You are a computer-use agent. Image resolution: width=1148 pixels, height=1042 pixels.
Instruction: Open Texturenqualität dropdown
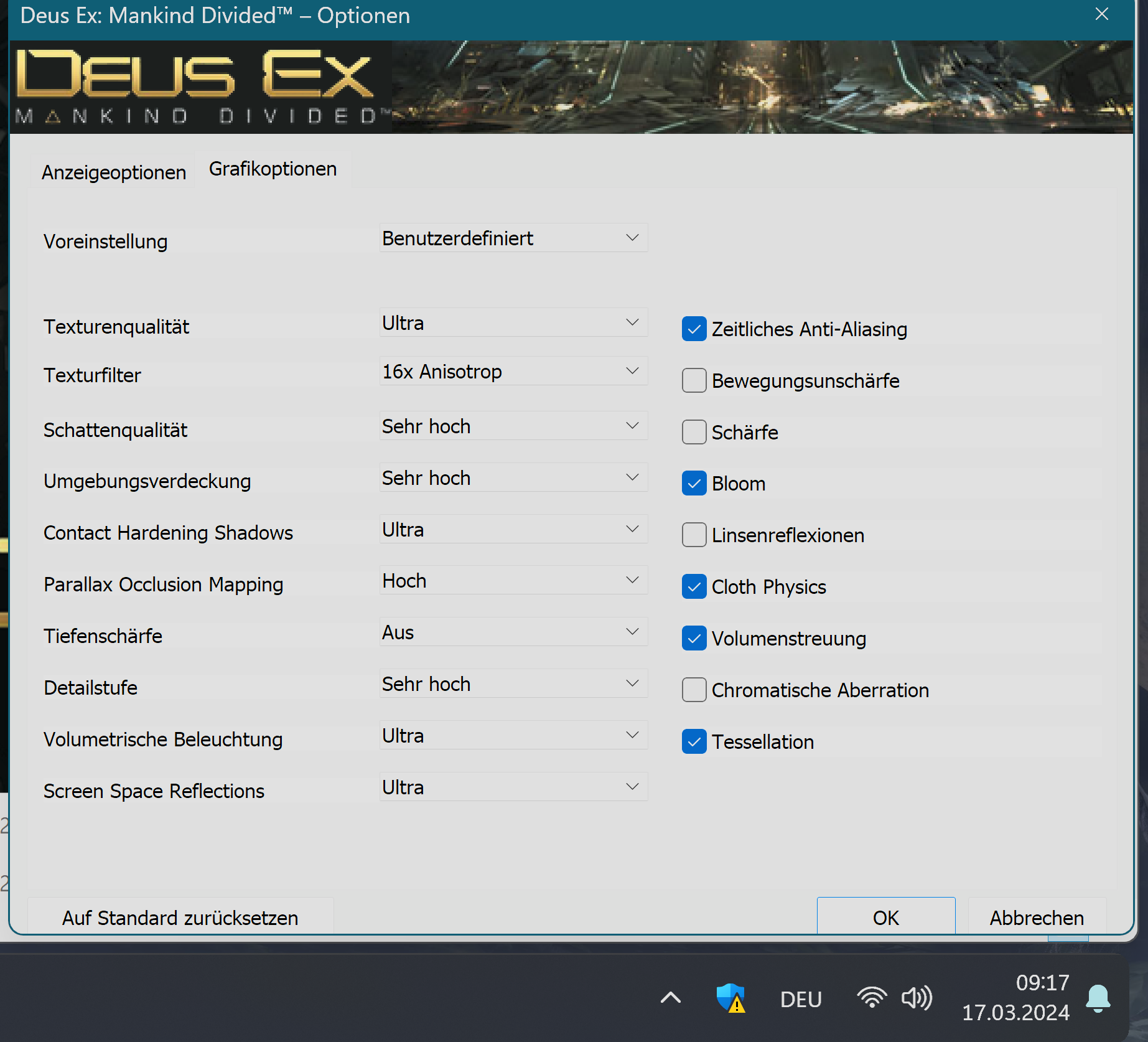(513, 322)
